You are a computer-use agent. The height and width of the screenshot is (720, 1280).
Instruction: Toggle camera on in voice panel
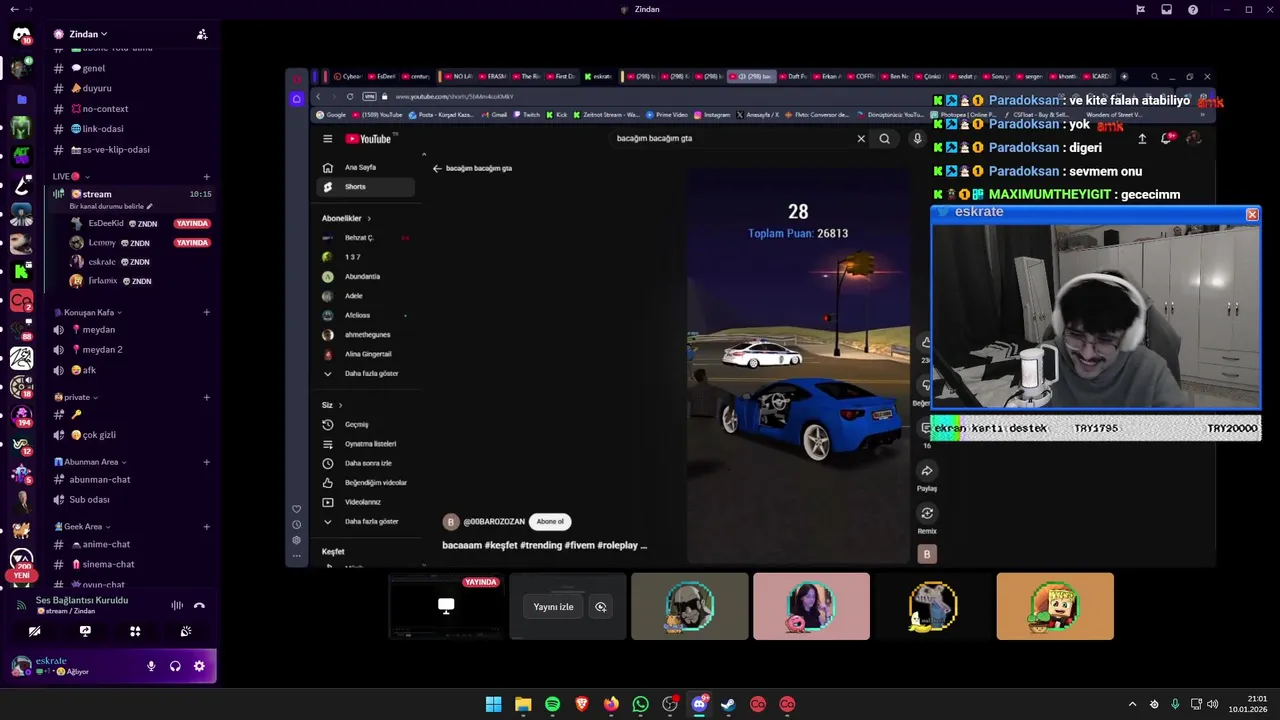coord(34,631)
